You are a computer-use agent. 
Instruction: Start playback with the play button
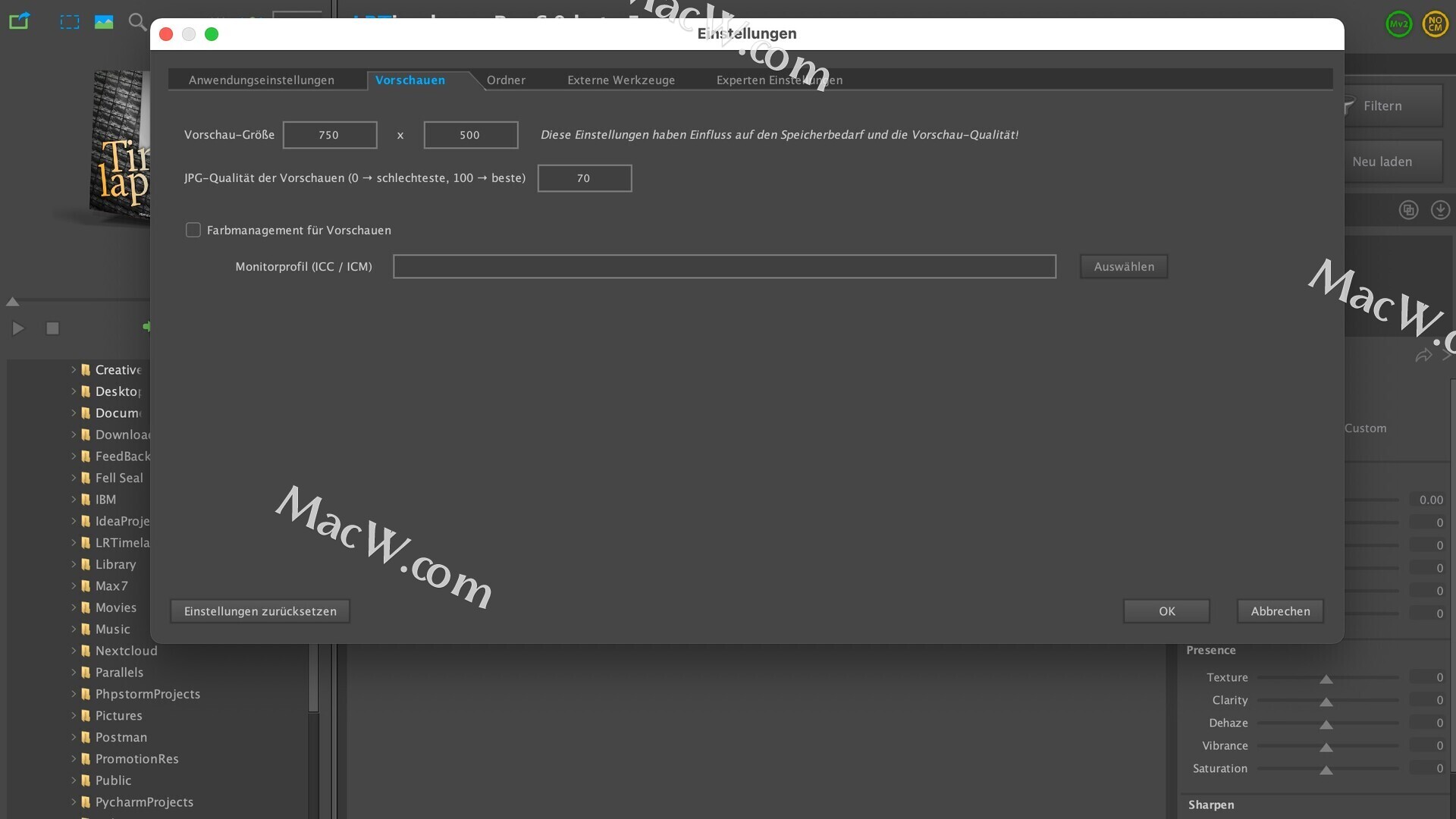[18, 328]
